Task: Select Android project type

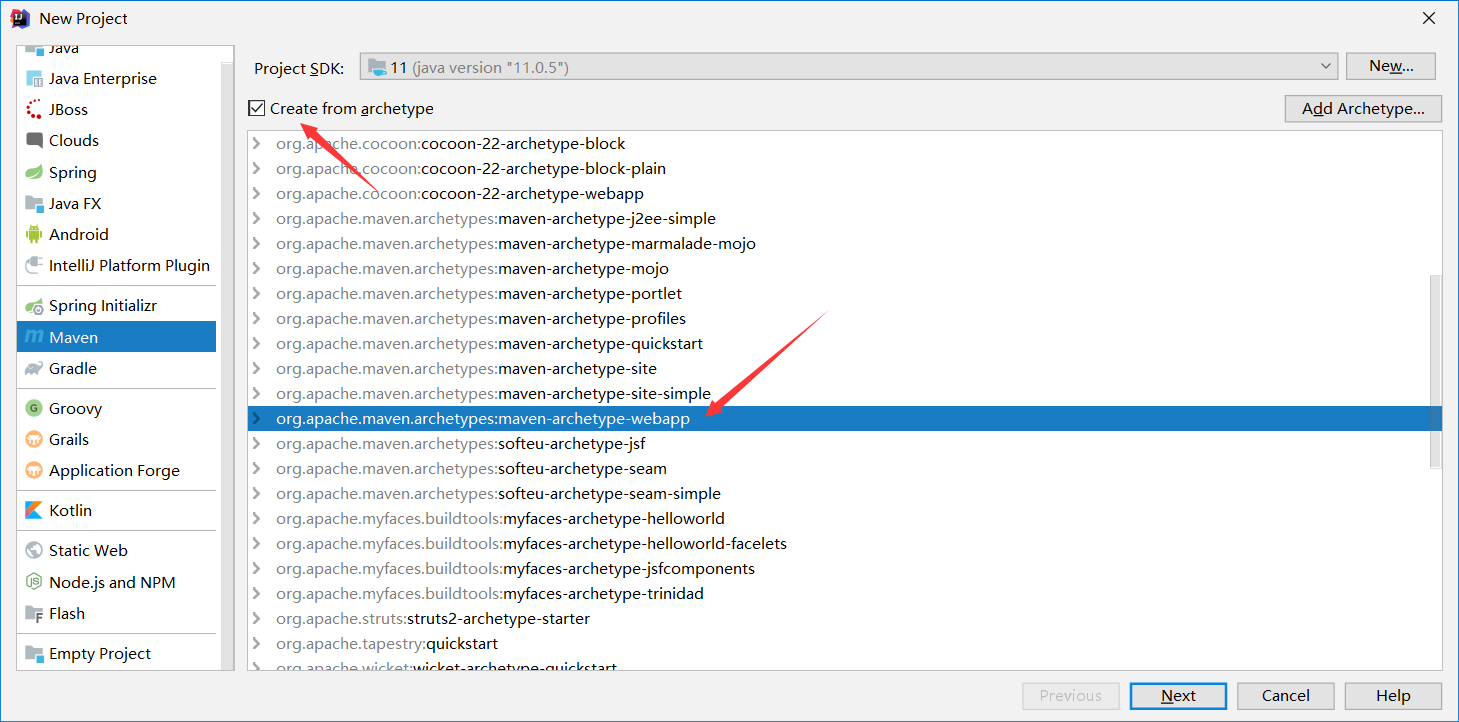Action: click(x=116, y=235)
